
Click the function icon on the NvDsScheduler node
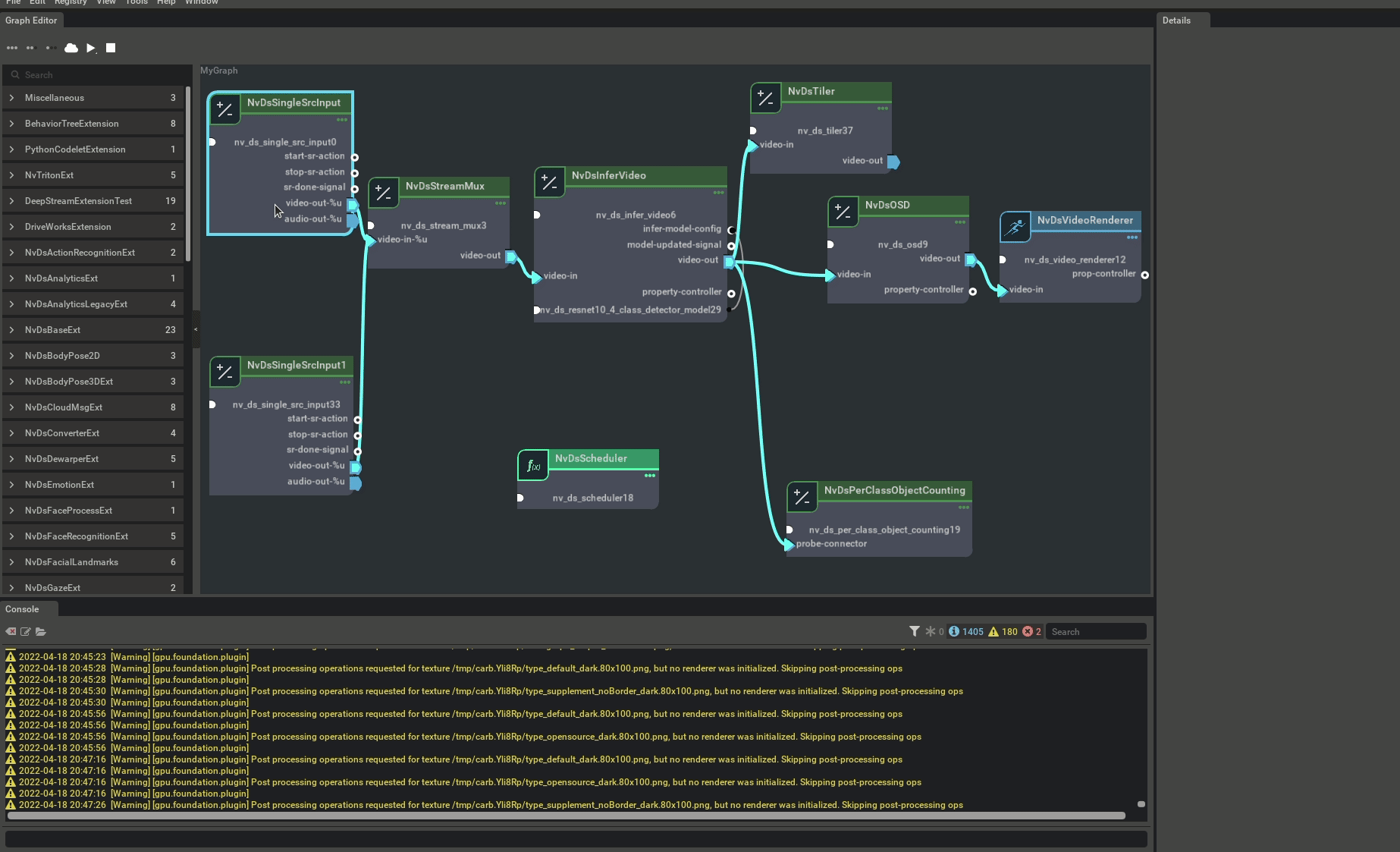coord(532,465)
